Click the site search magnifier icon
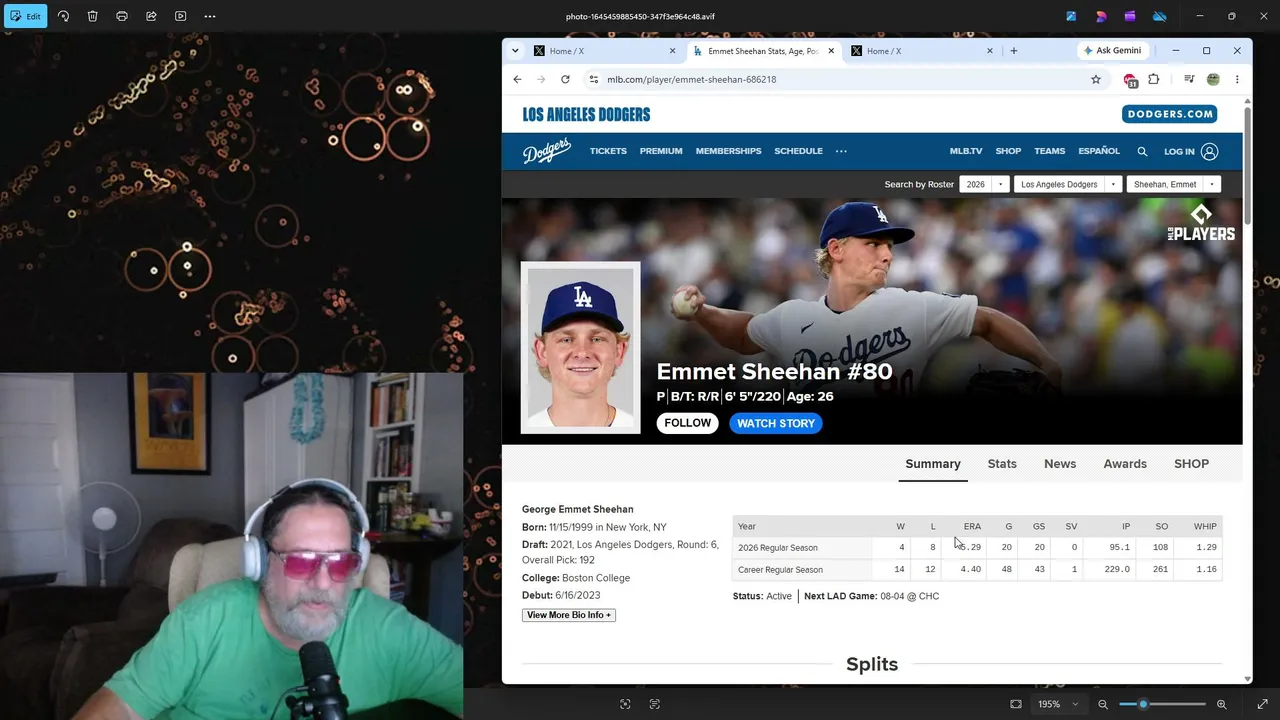This screenshot has height=720, width=1280. (x=1142, y=152)
